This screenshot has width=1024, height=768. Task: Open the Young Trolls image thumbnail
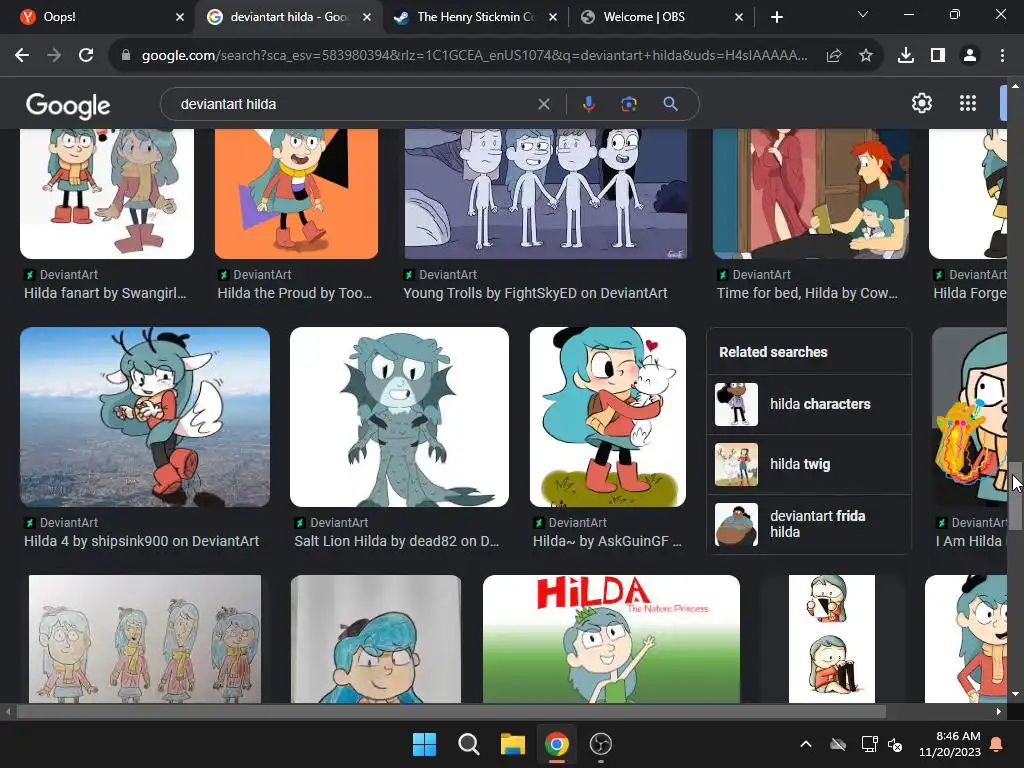pyautogui.click(x=546, y=194)
